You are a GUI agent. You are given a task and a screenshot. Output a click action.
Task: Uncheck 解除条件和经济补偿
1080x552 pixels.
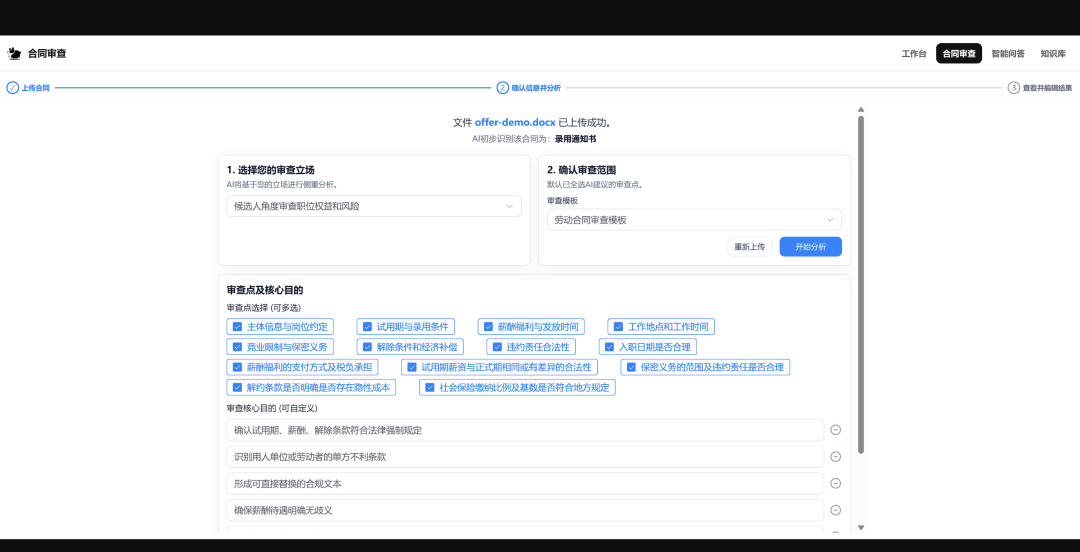pyautogui.click(x=367, y=347)
